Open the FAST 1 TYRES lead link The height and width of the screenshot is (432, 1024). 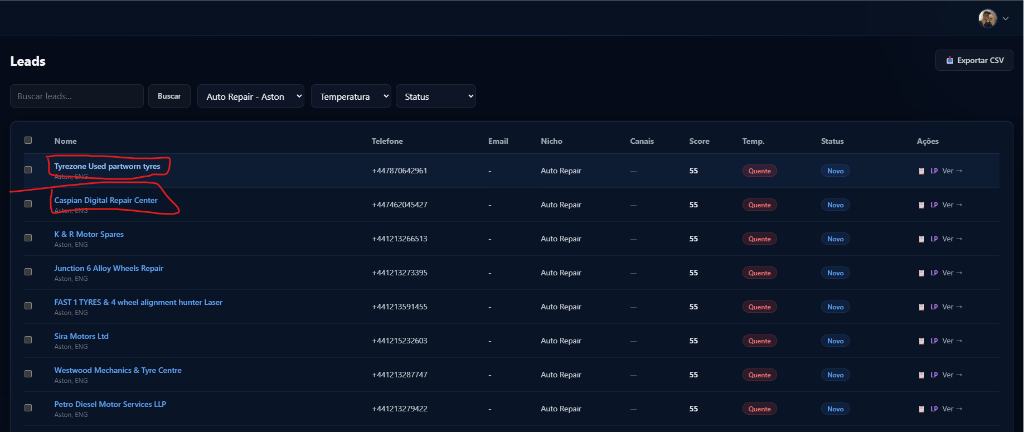coord(138,302)
